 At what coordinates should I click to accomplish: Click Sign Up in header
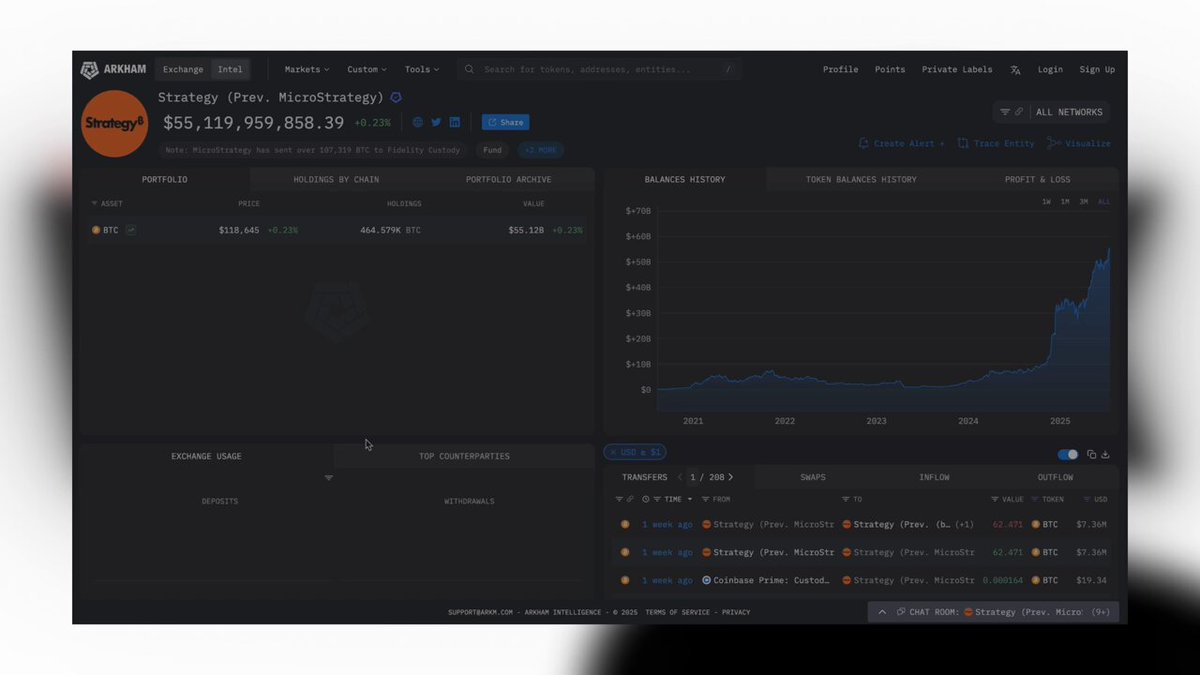pyautogui.click(x=1097, y=70)
